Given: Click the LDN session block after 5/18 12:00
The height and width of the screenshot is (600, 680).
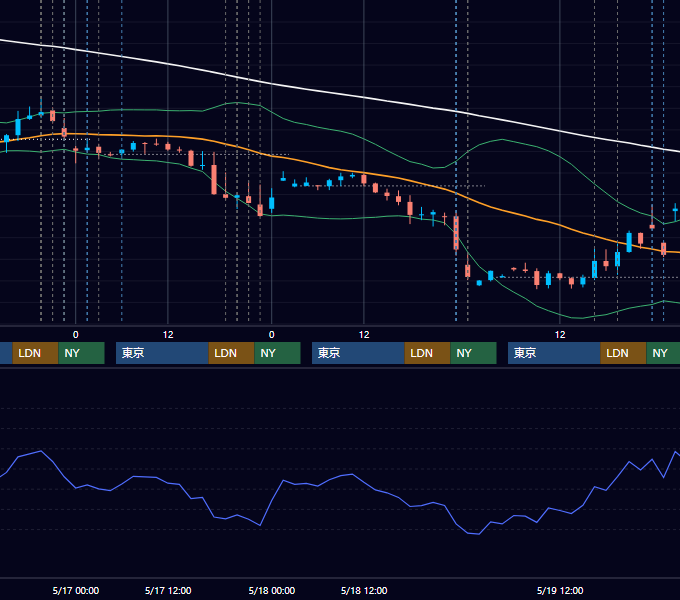Looking at the screenshot, I should 428,353.
